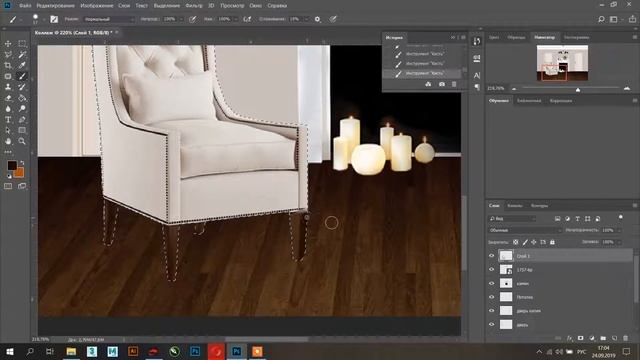Open smoothing value dropdown arrow

tap(306, 19)
